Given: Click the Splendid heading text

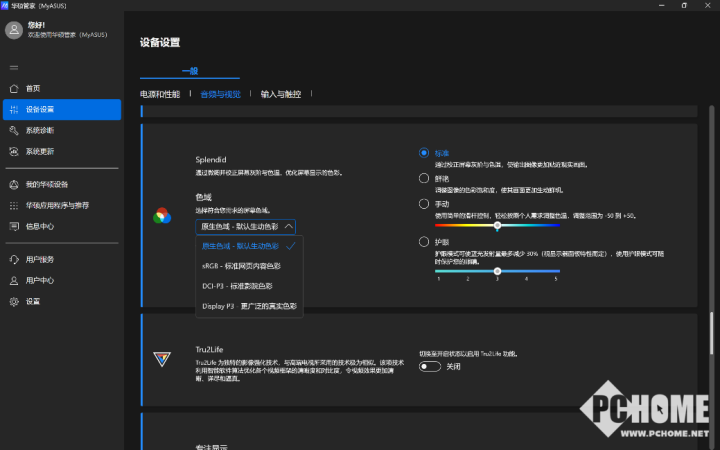Looking at the screenshot, I should pyautogui.click(x=211, y=160).
